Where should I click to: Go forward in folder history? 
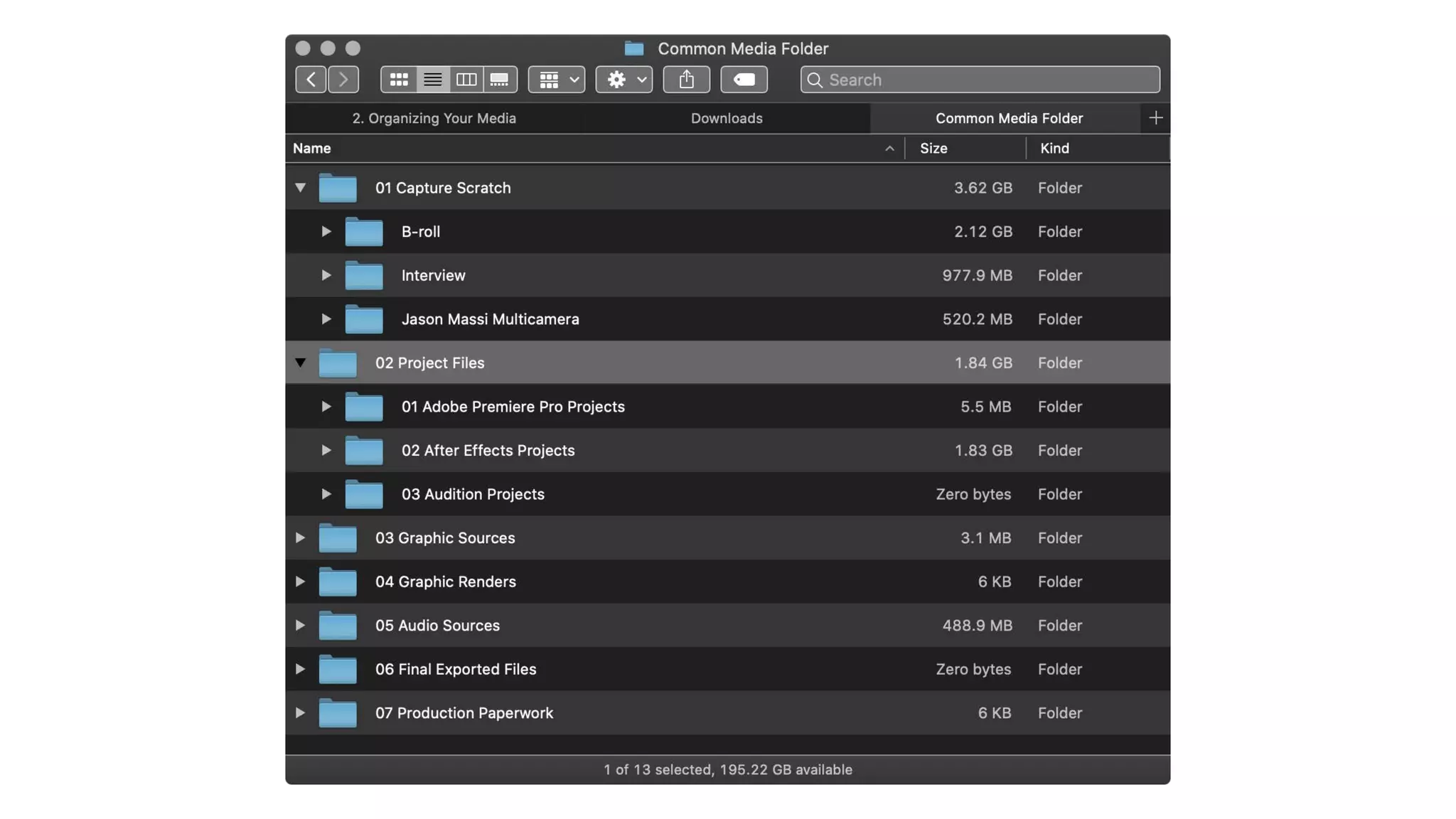(x=343, y=80)
